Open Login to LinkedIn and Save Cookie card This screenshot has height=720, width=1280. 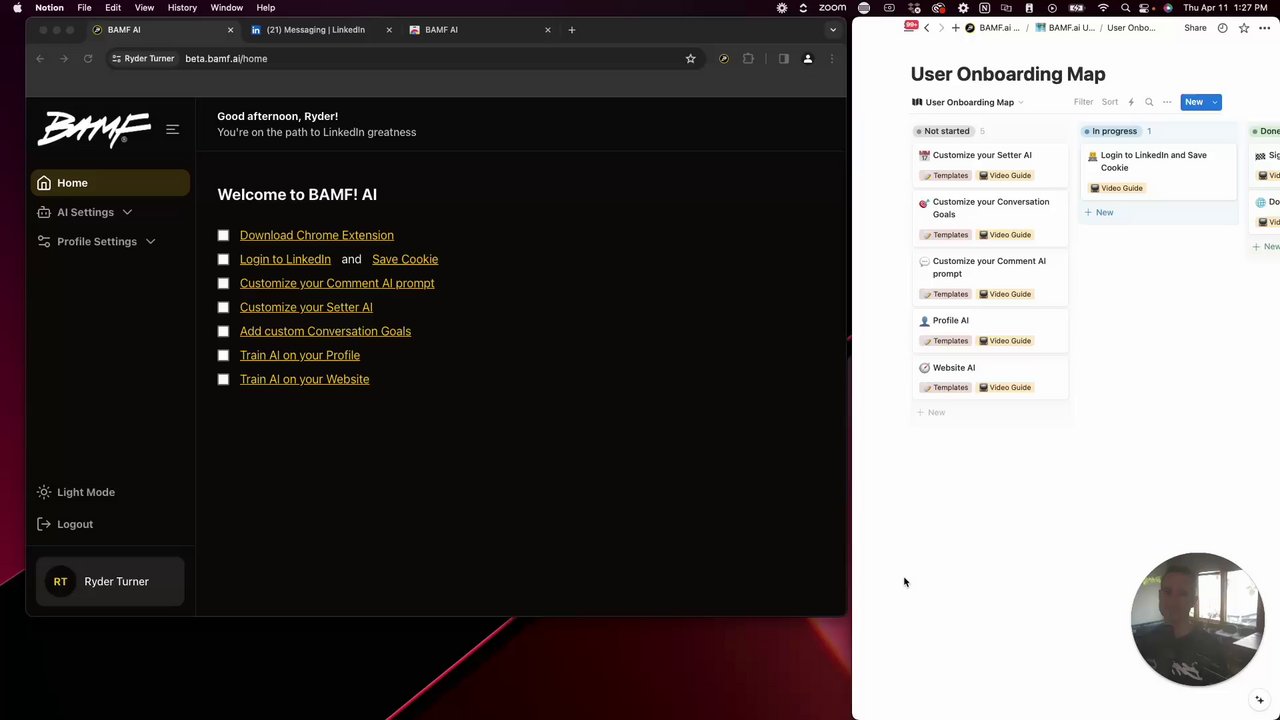[1158, 171]
